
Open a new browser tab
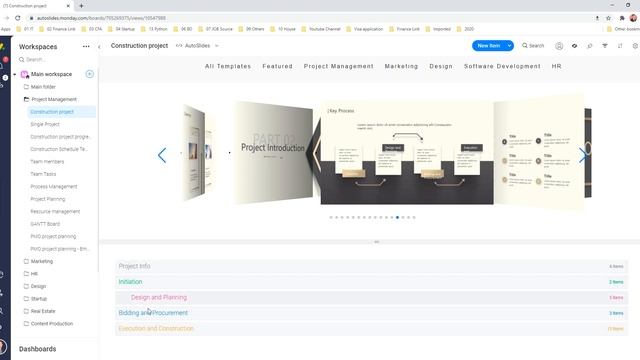[x=81, y=6]
